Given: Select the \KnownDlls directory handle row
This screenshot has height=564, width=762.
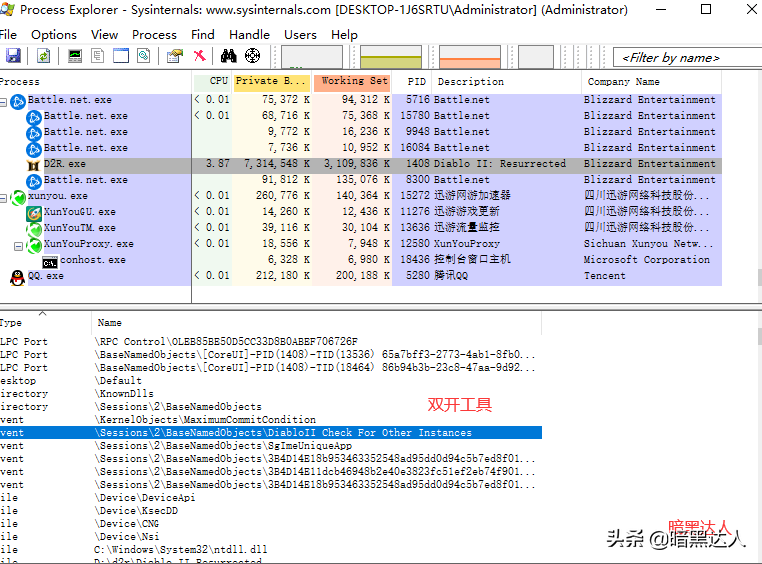Looking at the screenshot, I should 271,394.
